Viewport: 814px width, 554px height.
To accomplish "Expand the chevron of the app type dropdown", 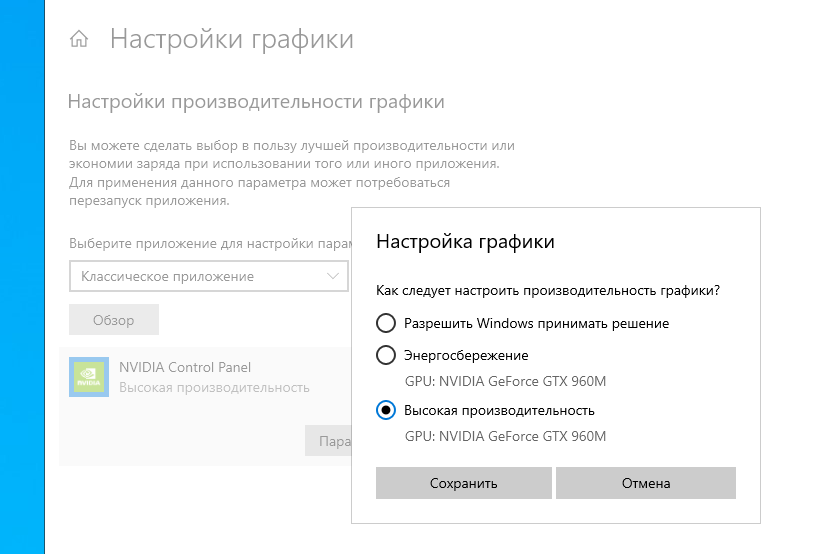I will [x=333, y=276].
